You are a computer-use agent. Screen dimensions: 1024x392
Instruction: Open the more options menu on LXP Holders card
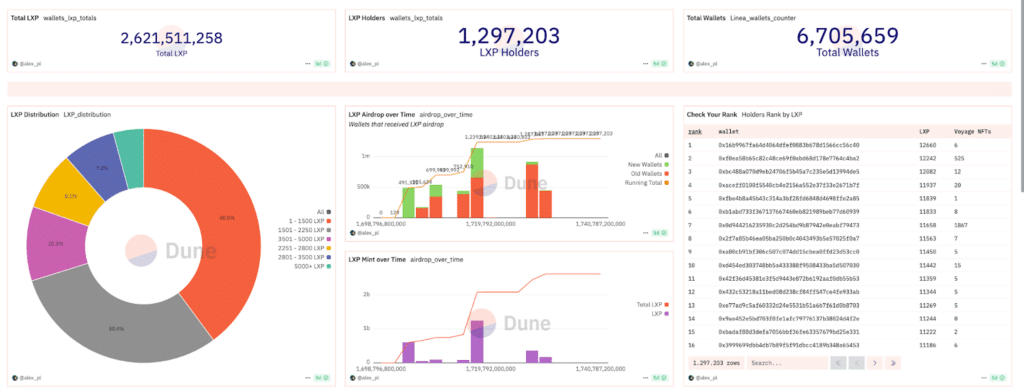point(646,64)
